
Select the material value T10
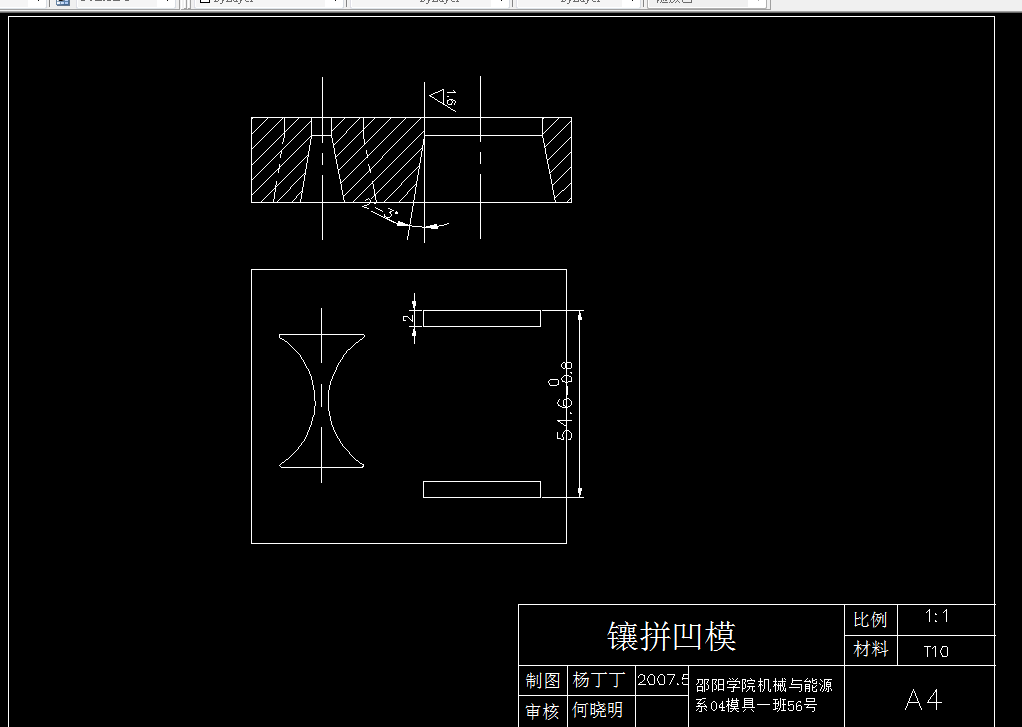(936, 651)
